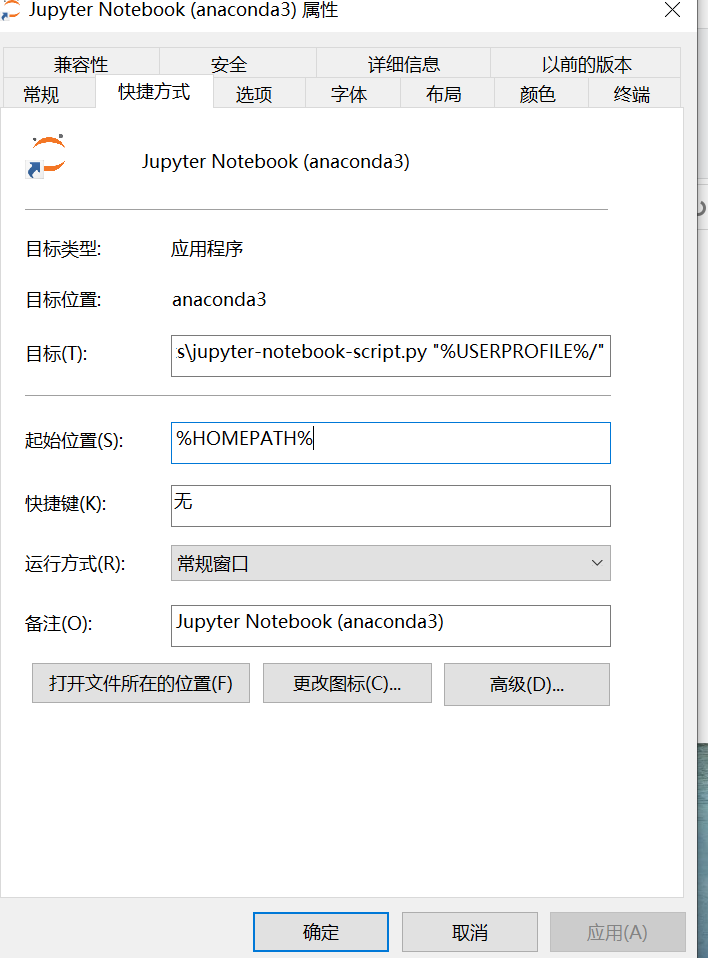Cancel with the 取消 button
This screenshot has height=958, width=708.
point(470,932)
